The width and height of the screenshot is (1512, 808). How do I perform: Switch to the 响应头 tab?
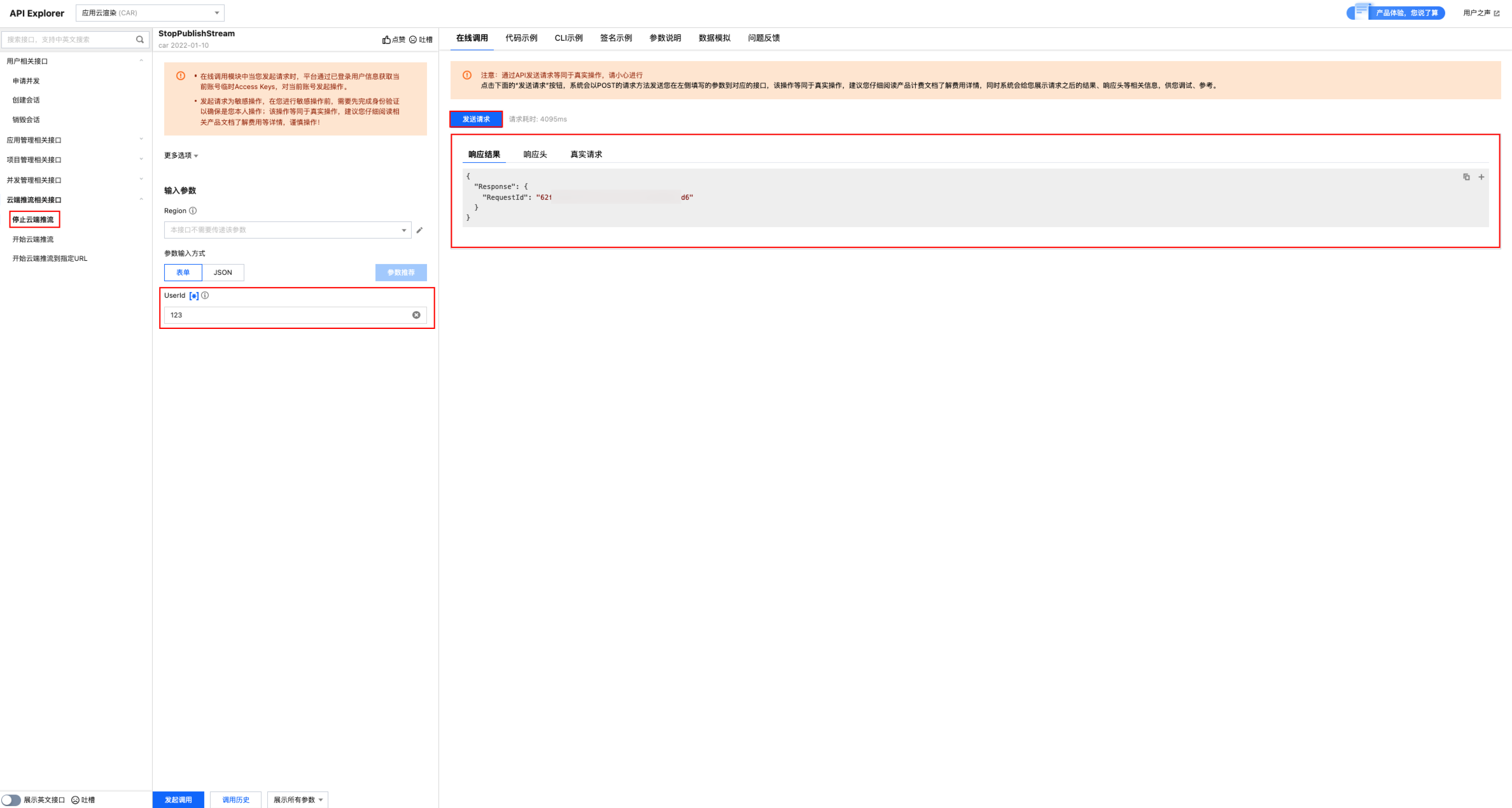coord(535,155)
